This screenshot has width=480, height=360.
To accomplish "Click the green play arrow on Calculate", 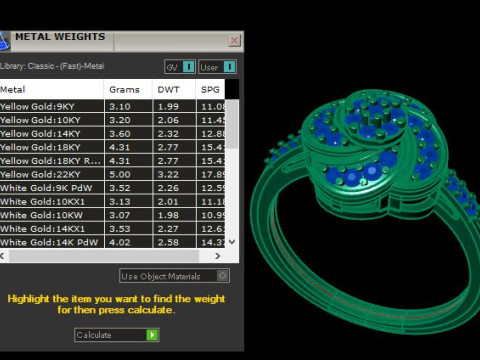I will [x=152, y=335].
